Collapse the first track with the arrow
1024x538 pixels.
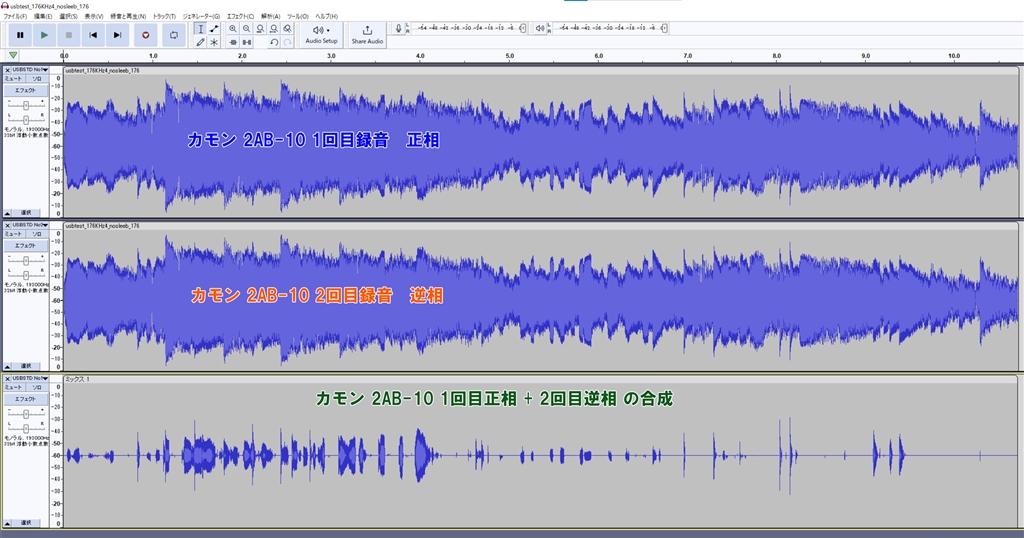click(x=8, y=212)
